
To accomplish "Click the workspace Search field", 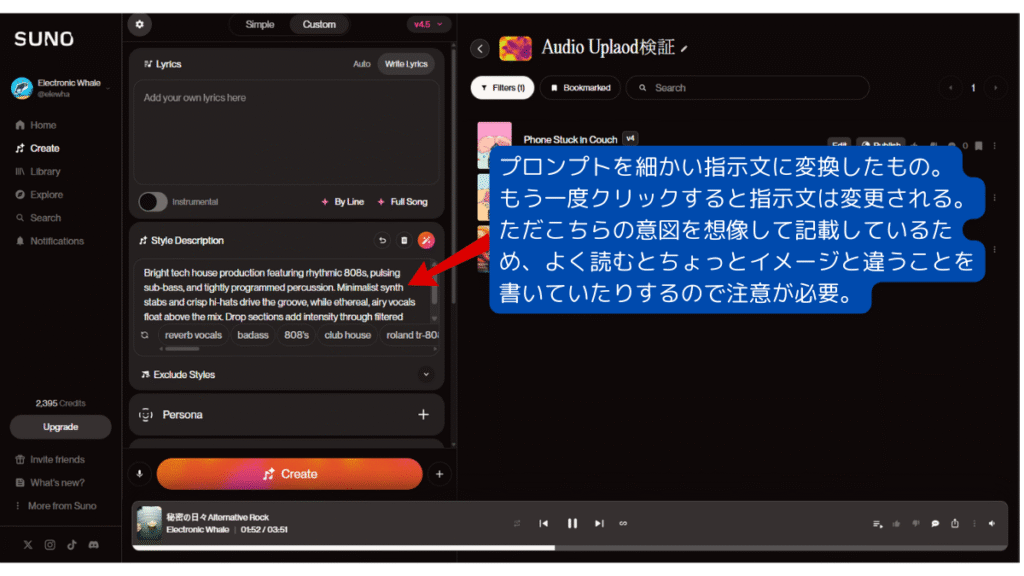I will pos(748,88).
